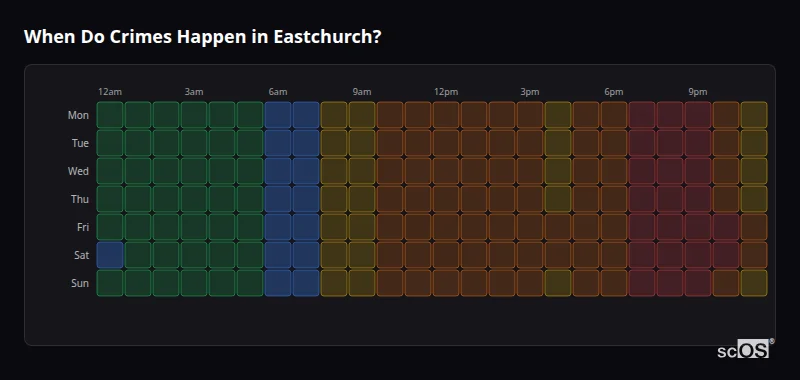Screen dimensions: 800x380
Task: Select the Friday 2am green cell
Action: pos(166,227)
